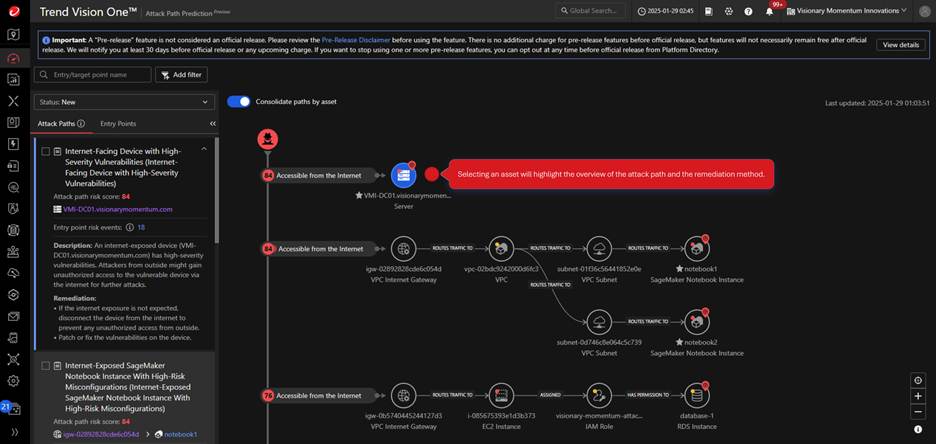Click attack paths list scrollbar
The height and width of the screenshot is (444, 936).
tap(217, 190)
